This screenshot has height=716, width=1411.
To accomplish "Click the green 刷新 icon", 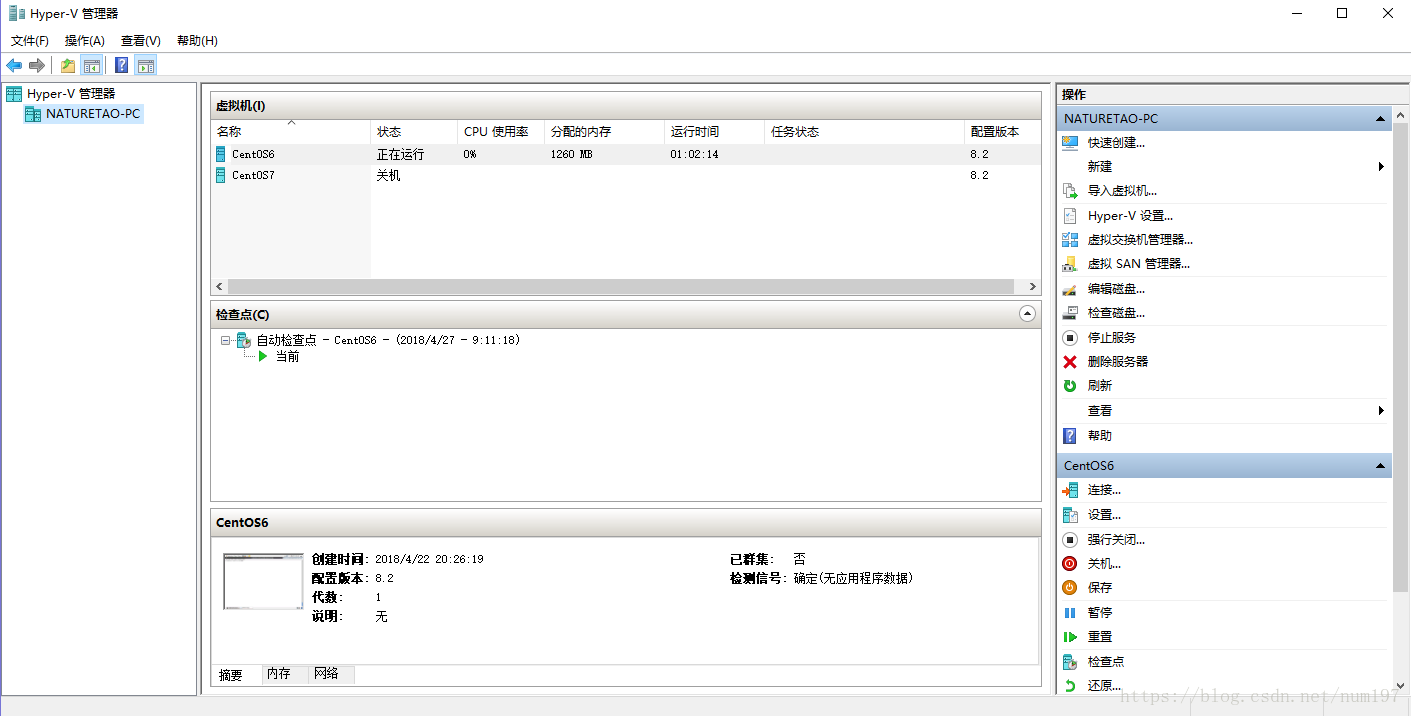I will tap(1070, 386).
